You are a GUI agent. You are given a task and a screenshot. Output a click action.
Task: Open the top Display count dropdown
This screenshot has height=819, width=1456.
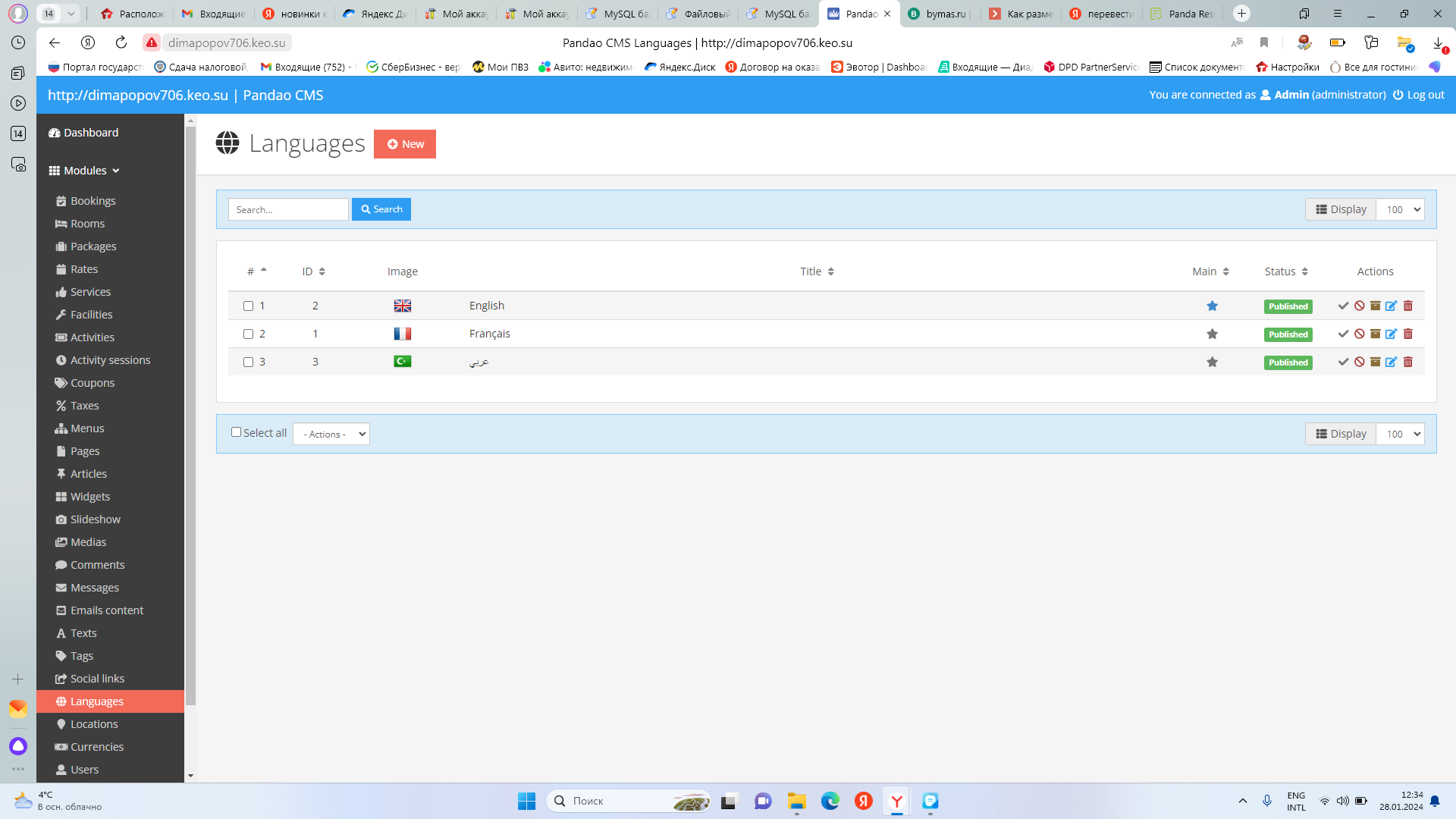coord(1400,210)
